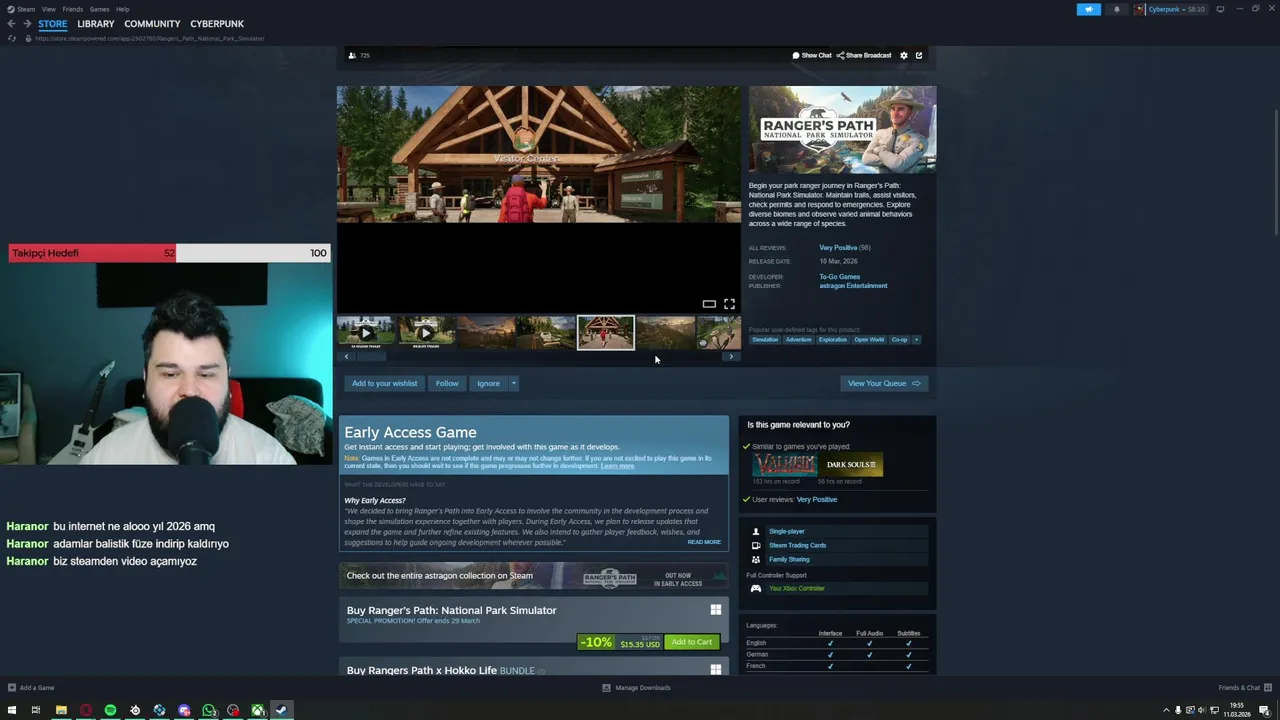
Task: Click the store URL address bar
Action: (x=150, y=38)
